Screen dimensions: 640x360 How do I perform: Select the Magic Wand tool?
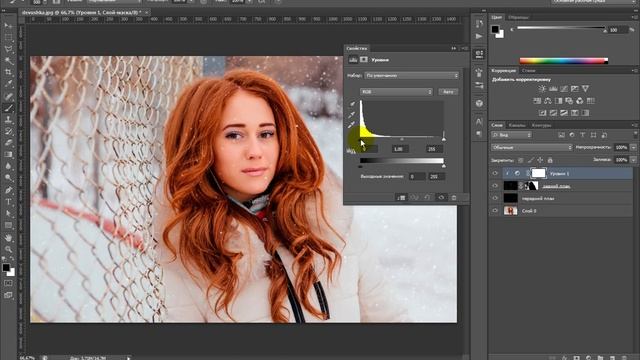coord(8,61)
